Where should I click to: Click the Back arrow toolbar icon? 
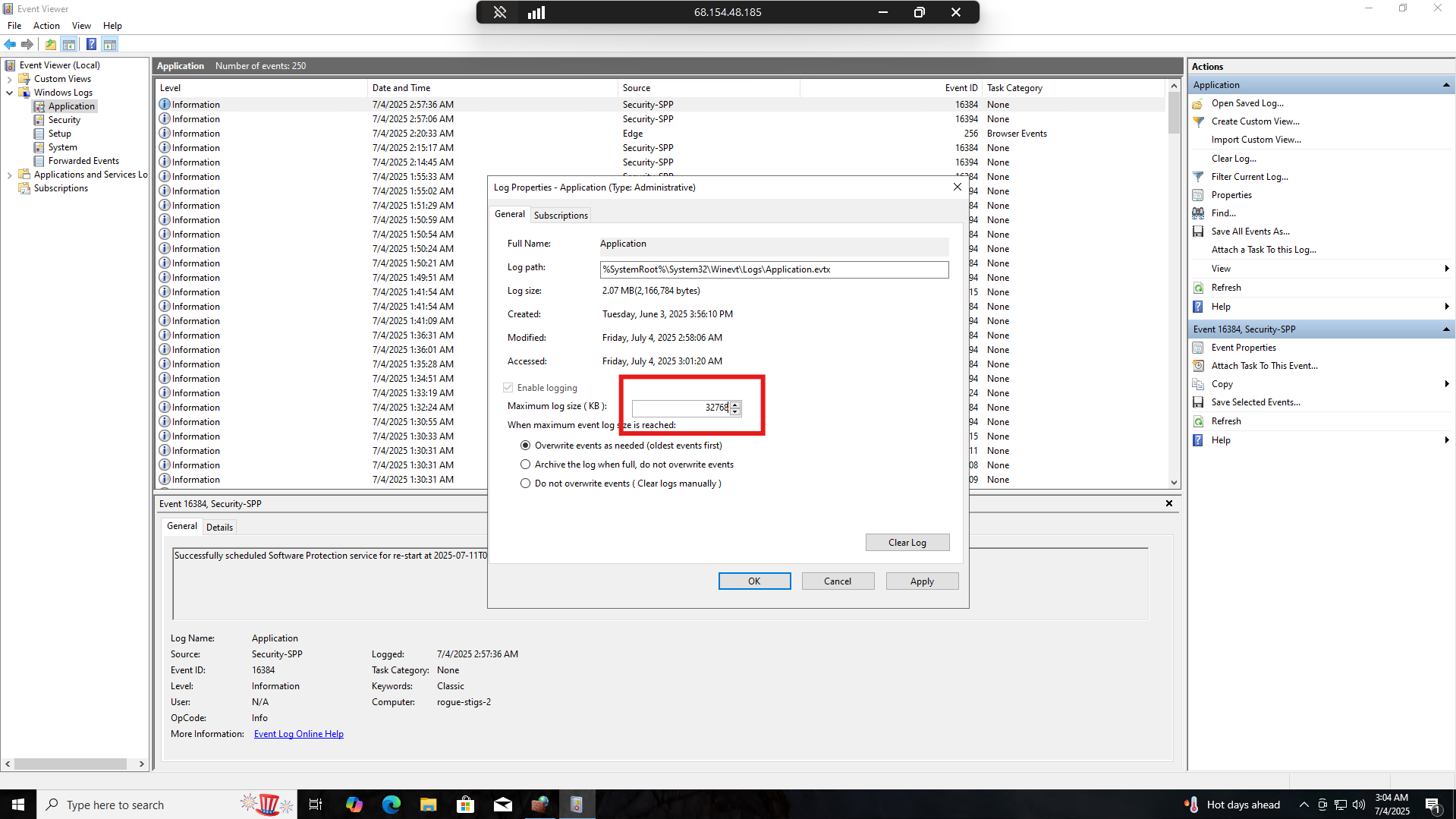point(10,44)
